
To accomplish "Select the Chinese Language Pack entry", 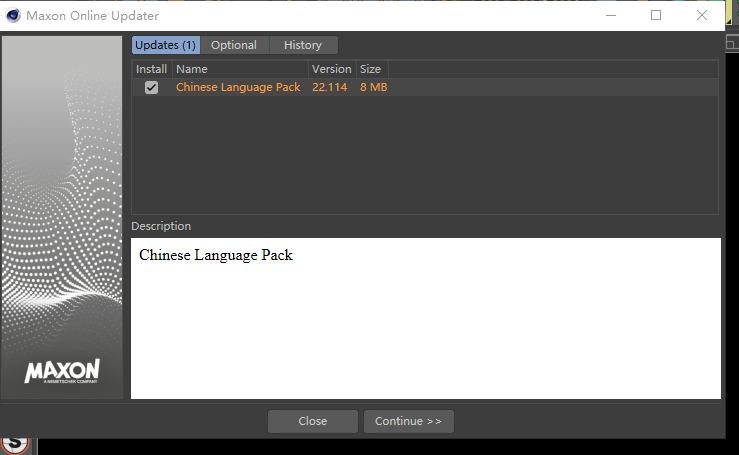I will point(238,88).
